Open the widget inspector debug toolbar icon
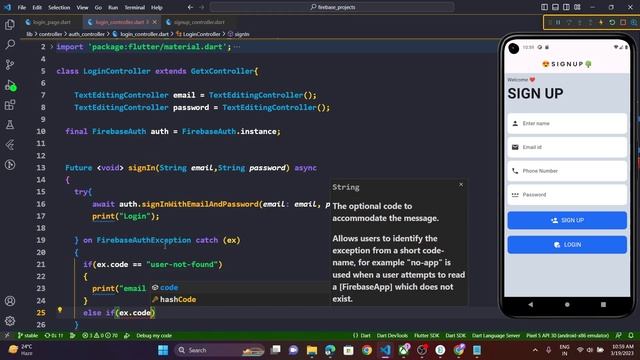 point(633,22)
